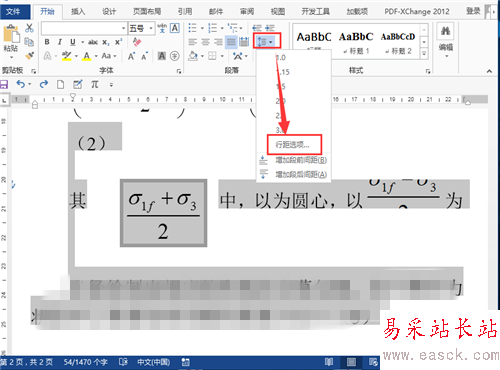The width and height of the screenshot is (500, 370).
Task: Click the Numbering list icon
Action: click(212, 28)
